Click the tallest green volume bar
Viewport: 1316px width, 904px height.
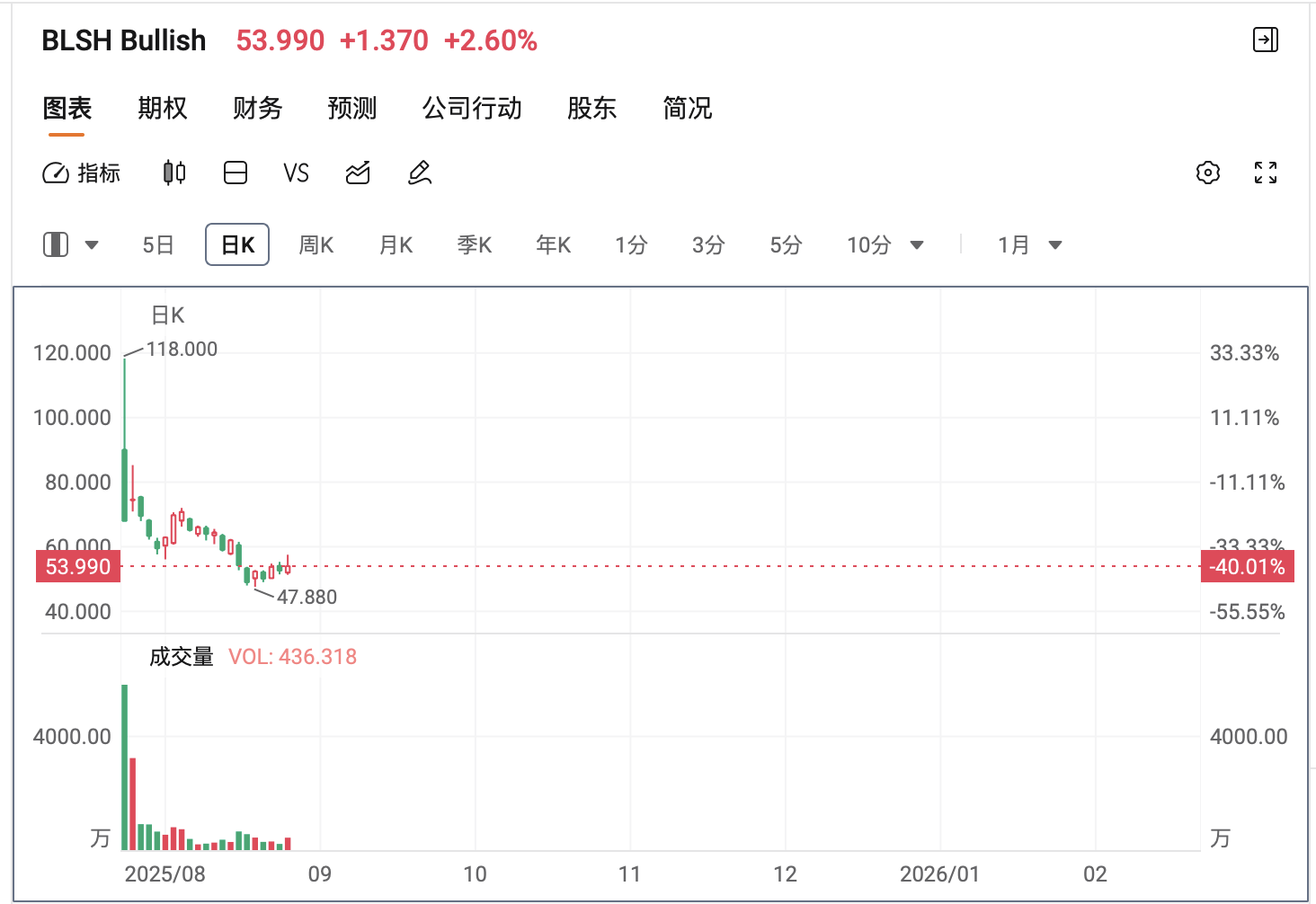pyautogui.click(x=125, y=767)
